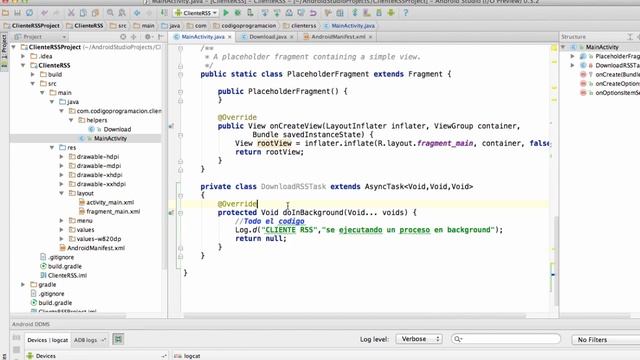Select the Devices | logcat tab
The height and width of the screenshot is (360, 640).
(x=47, y=340)
